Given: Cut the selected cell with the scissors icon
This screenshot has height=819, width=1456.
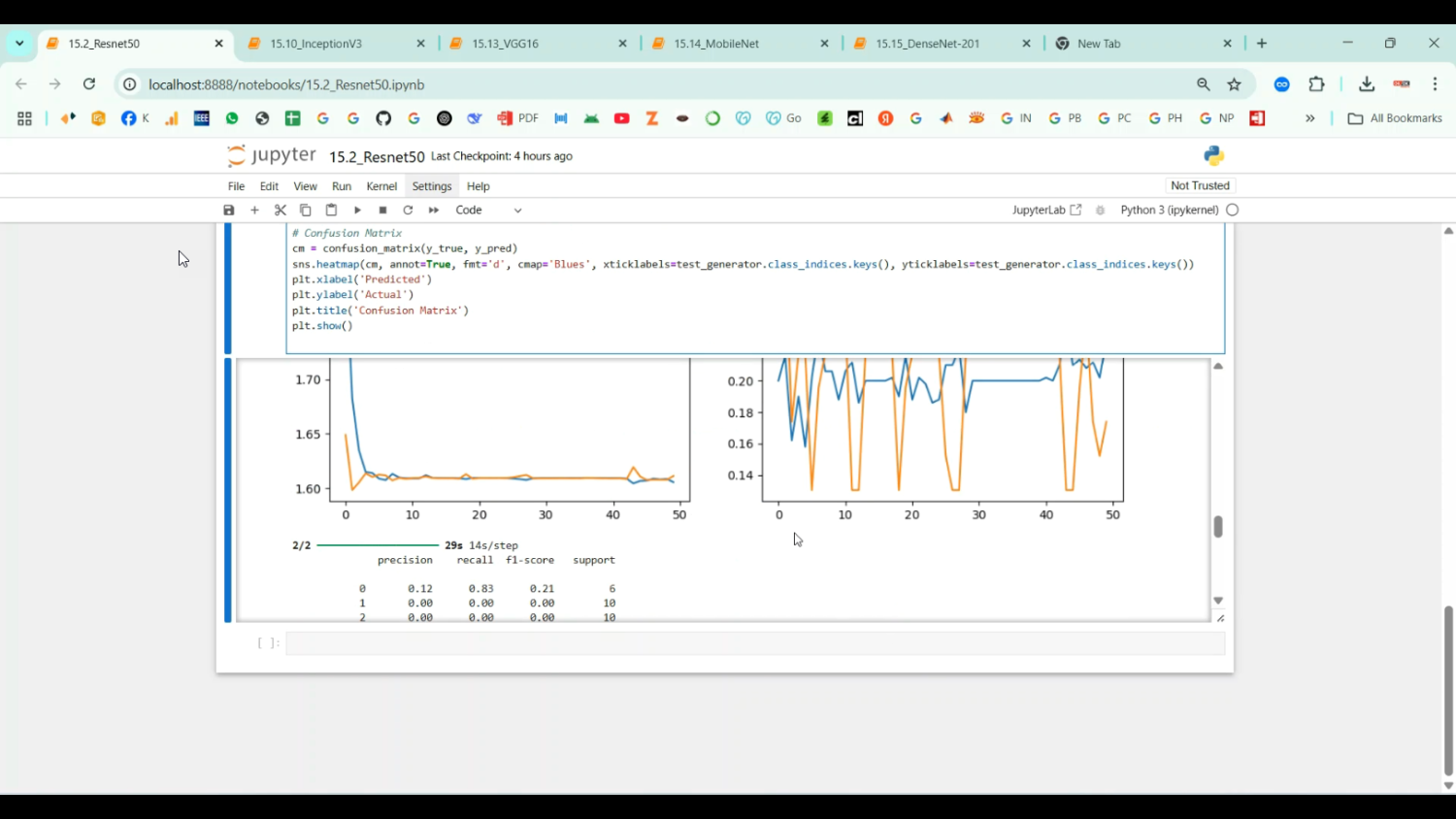Looking at the screenshot, I should coord(281,211).
